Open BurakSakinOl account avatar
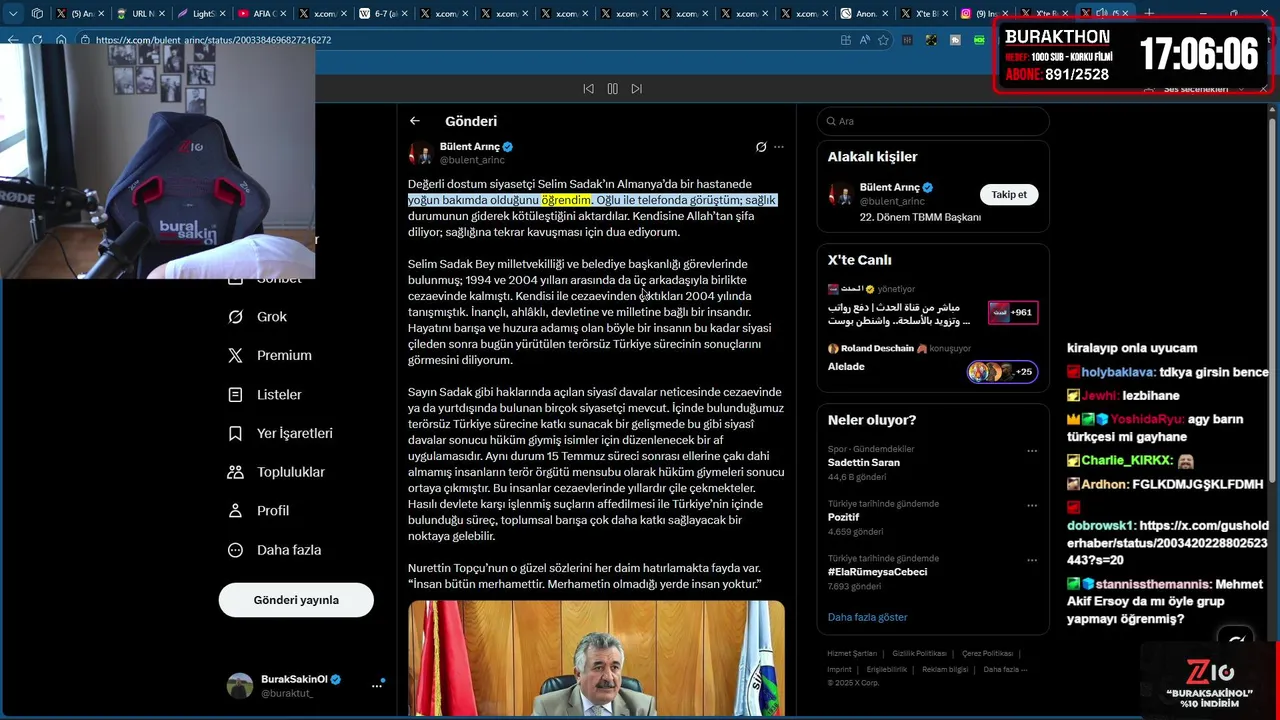The height and width of the screenshot is (720, 1280). 240,686
